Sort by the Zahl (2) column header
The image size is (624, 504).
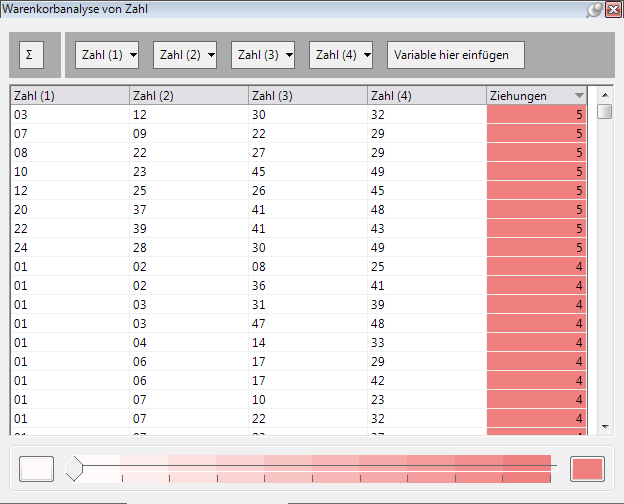point(189,96)
